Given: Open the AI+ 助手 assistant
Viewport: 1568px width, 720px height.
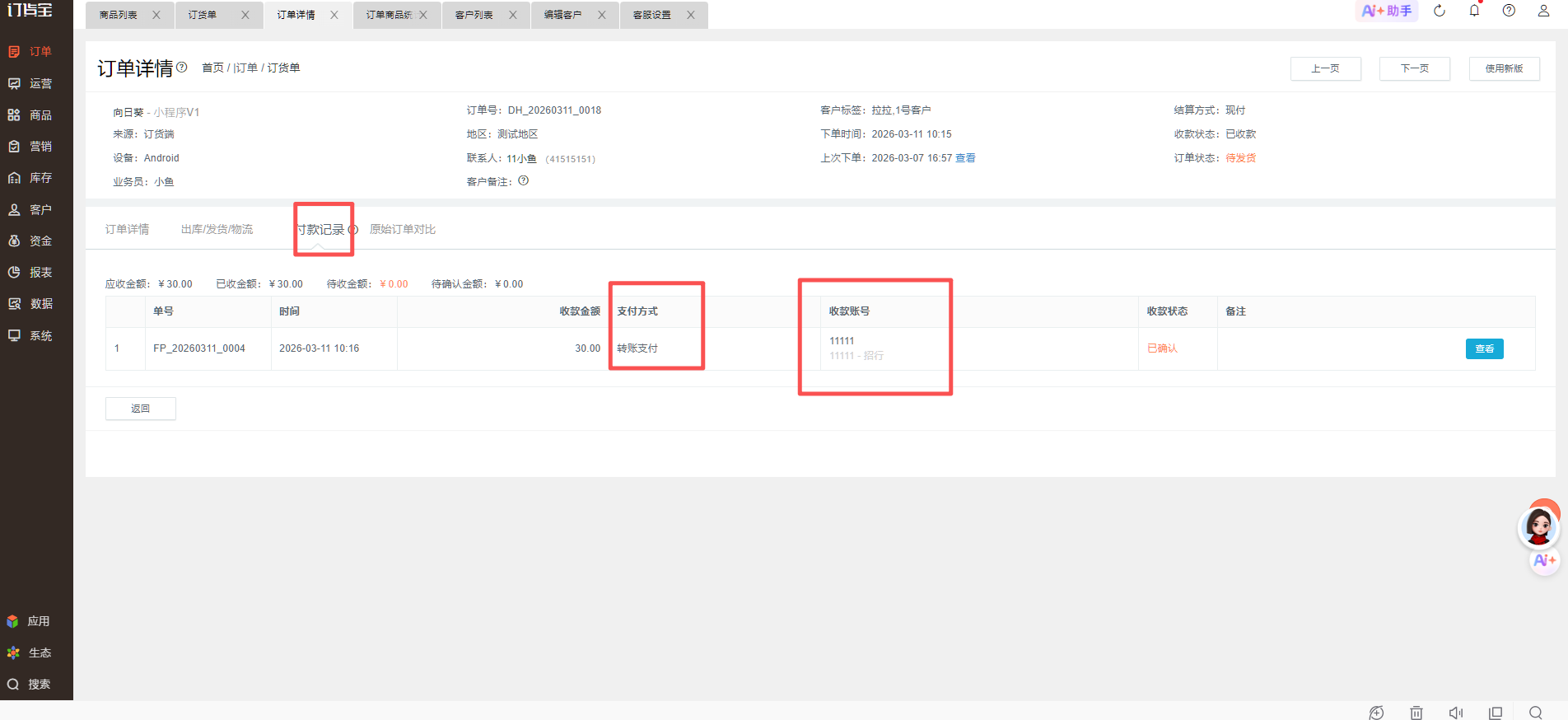Looking at the screenshot, I should point(1387,11).
